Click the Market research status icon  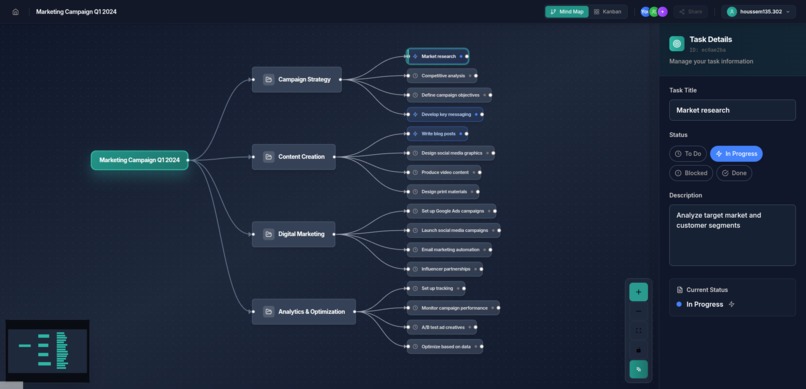click(x=415, y=57)
